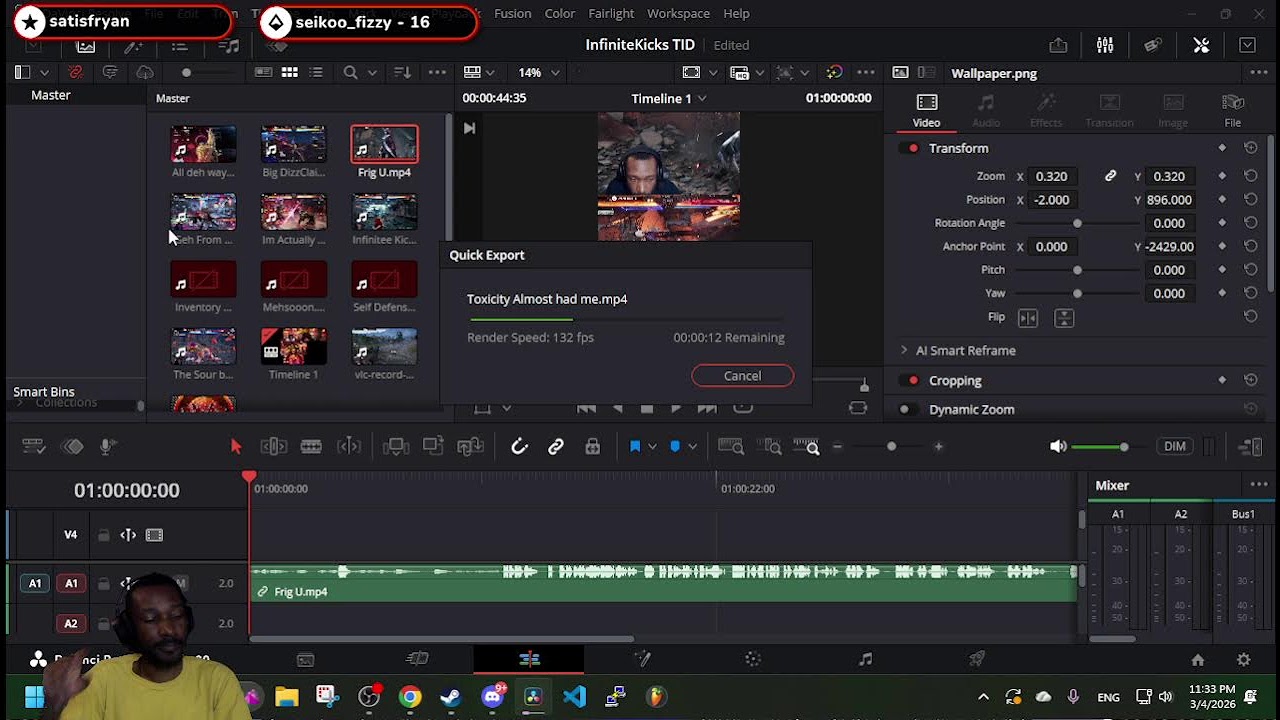The height and width of the screenshot is (720, 1280).
Task: Open the media pool search options dropdown
Action: [372, 73]
